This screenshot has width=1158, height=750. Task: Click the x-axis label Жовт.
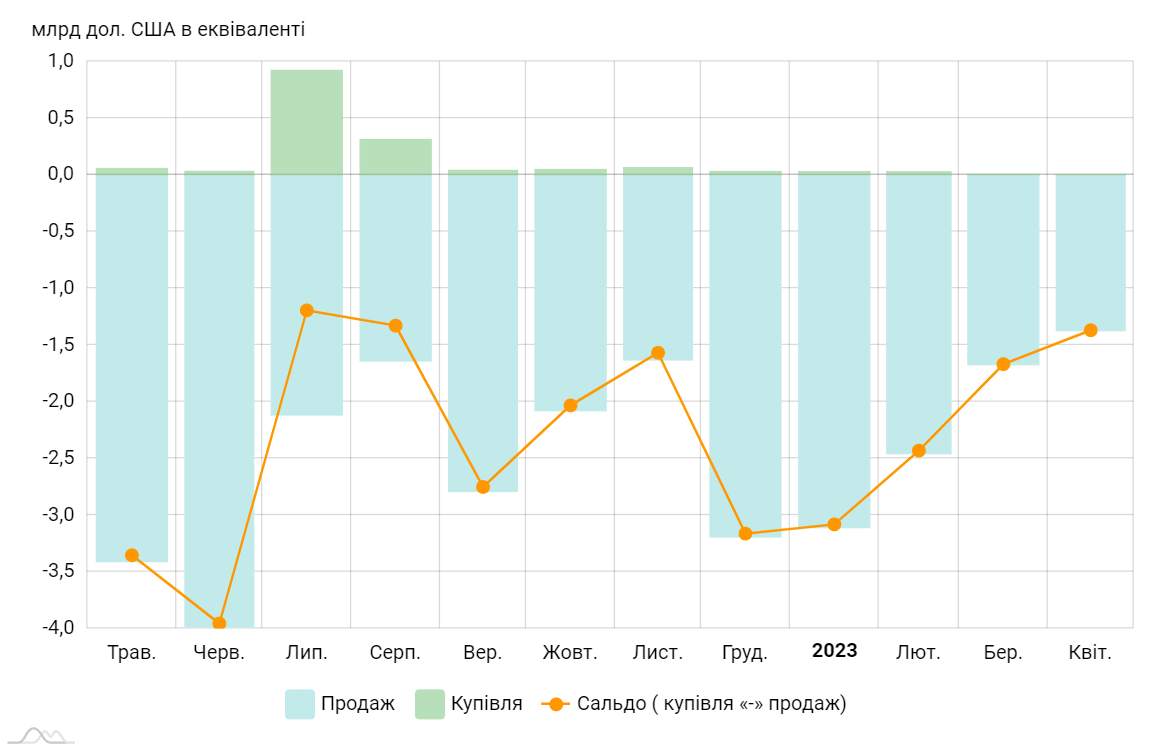coord(570,653)
